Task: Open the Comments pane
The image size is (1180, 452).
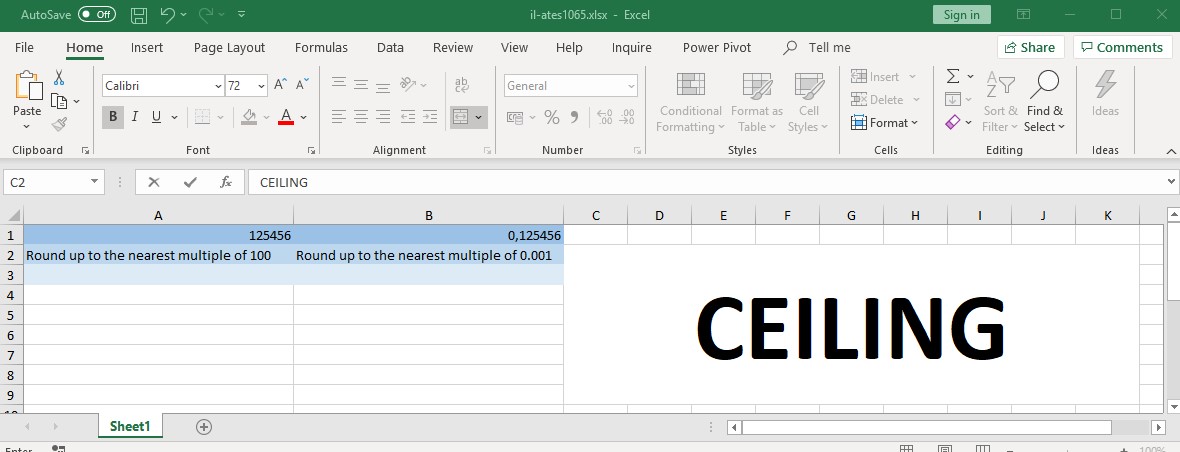Action: click(x=1122, y=47)
